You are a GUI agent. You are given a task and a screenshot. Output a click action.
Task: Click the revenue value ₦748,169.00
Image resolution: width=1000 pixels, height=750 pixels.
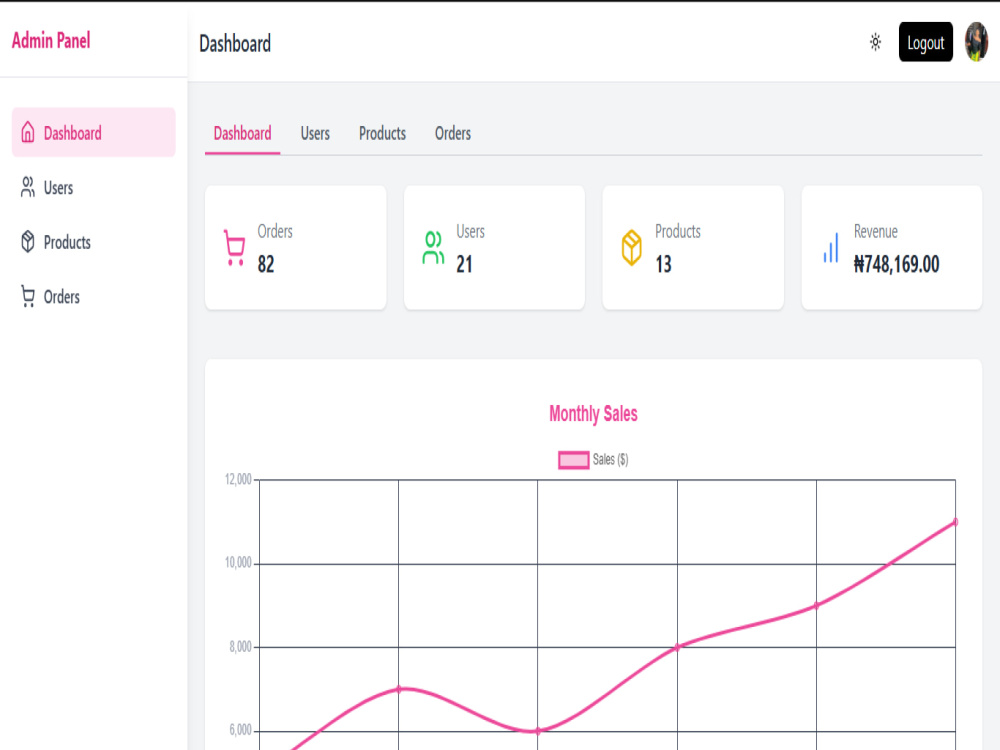[896, 263]
